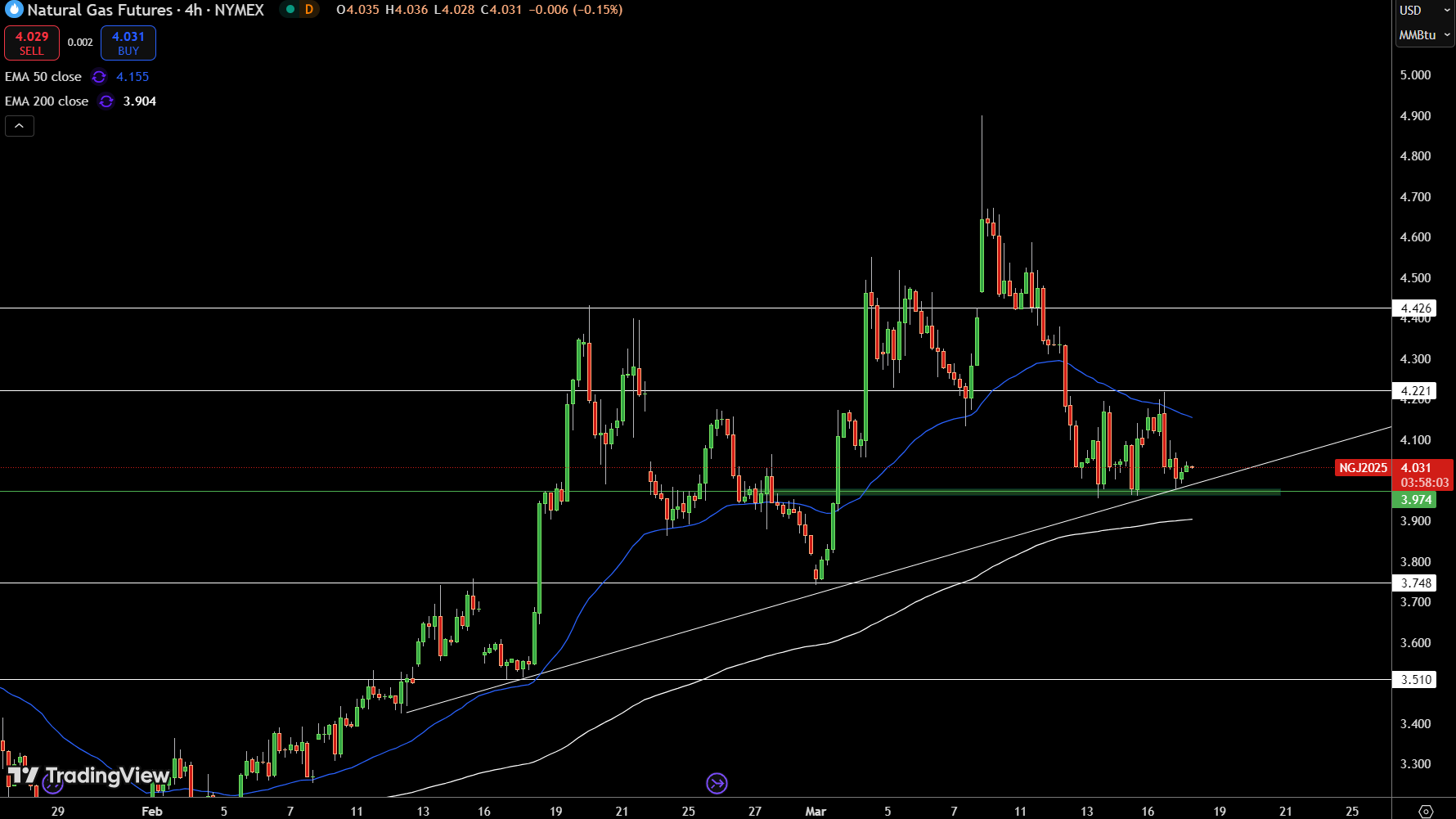Click the green market status dot
1456x819 pixels.
(x=290, y=10)
